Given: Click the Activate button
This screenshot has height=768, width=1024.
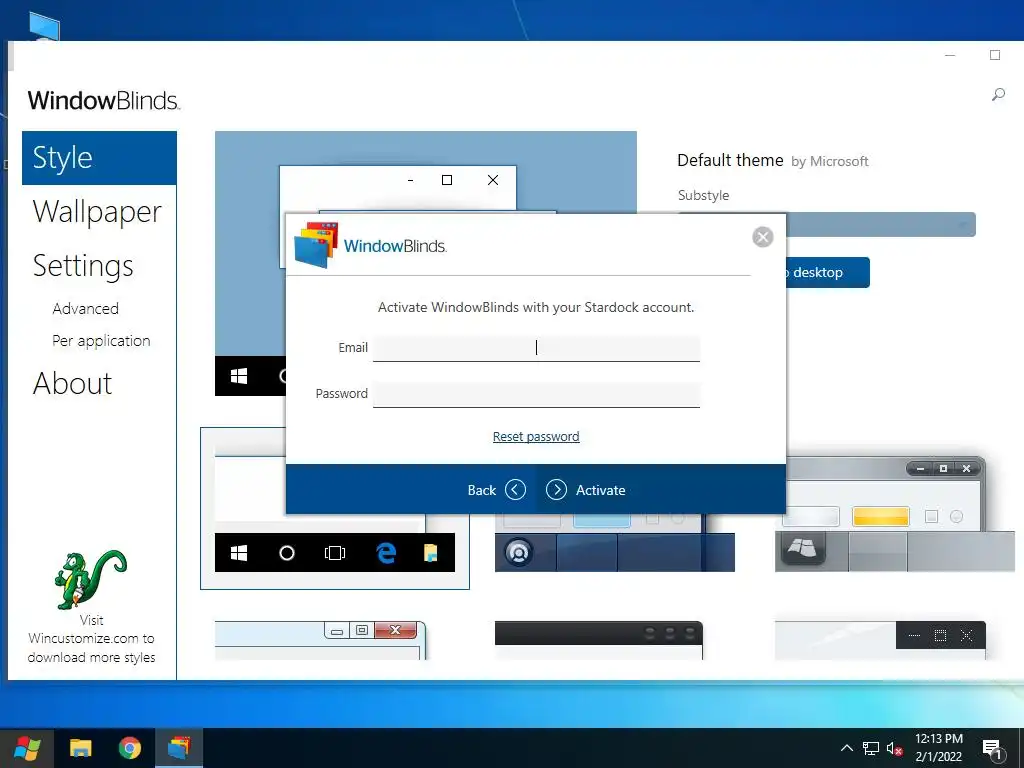Looking at the screenshot, I should [x=586, y=490].
